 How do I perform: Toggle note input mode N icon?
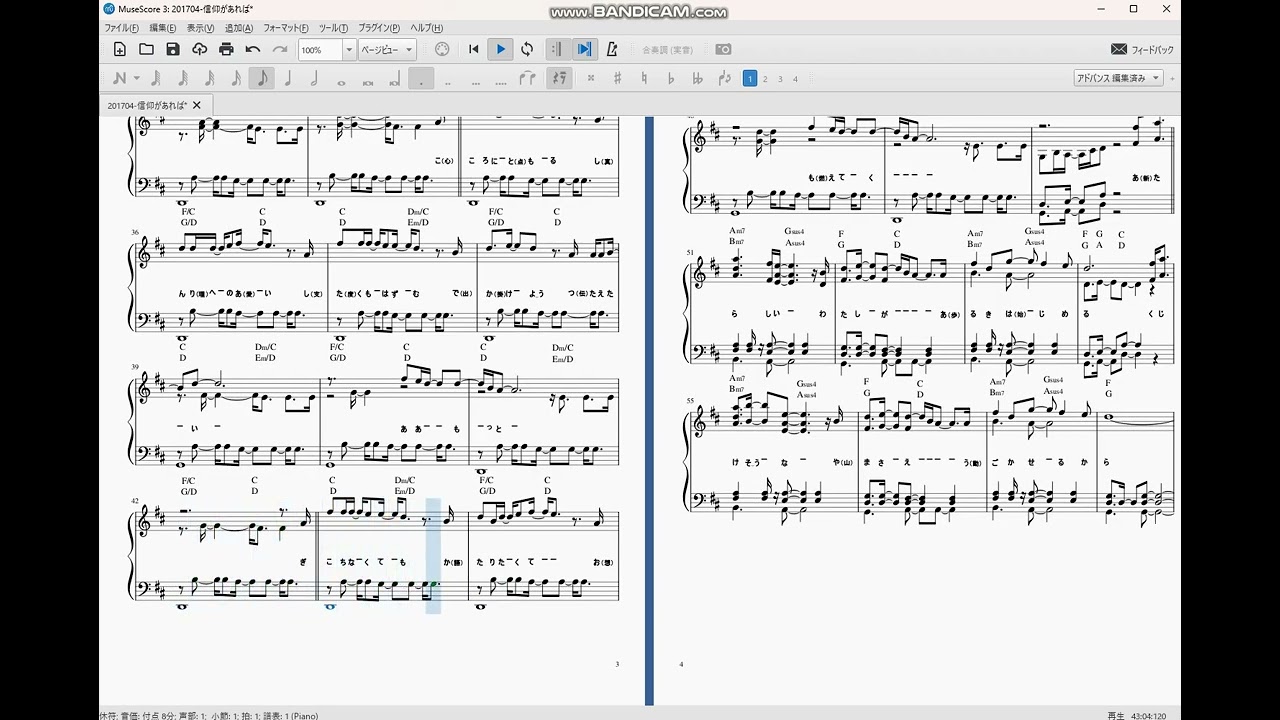pyautogui.click(x=120, y=78)
